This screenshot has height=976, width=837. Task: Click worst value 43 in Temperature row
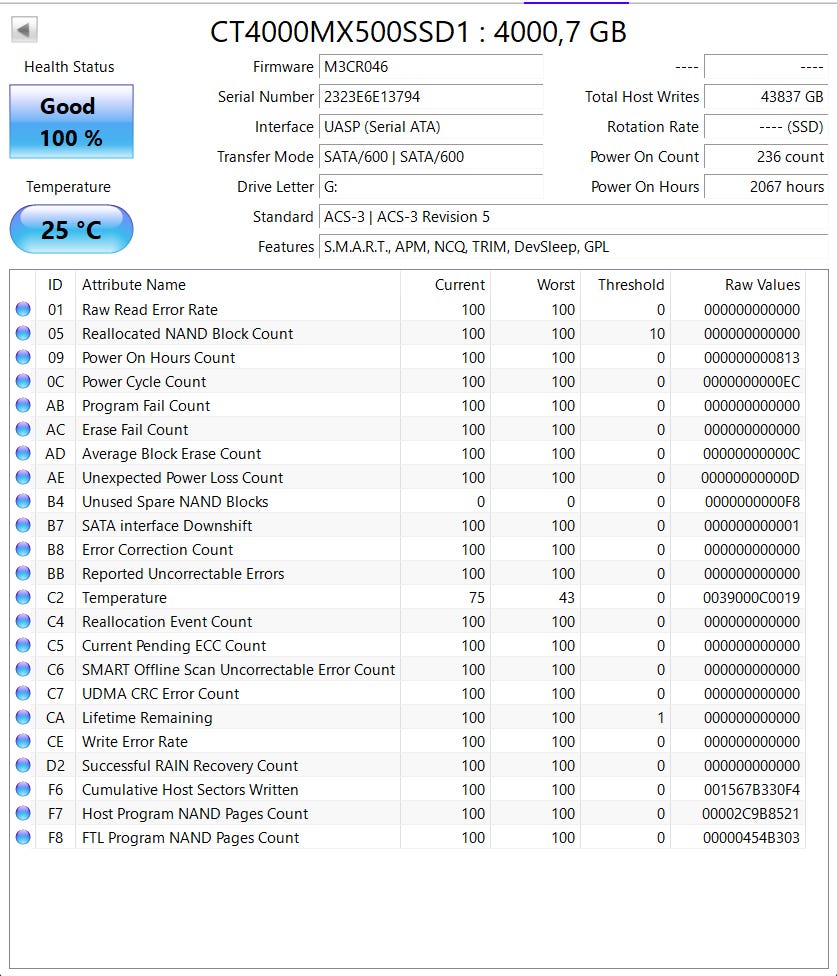(x=566, y=598)
